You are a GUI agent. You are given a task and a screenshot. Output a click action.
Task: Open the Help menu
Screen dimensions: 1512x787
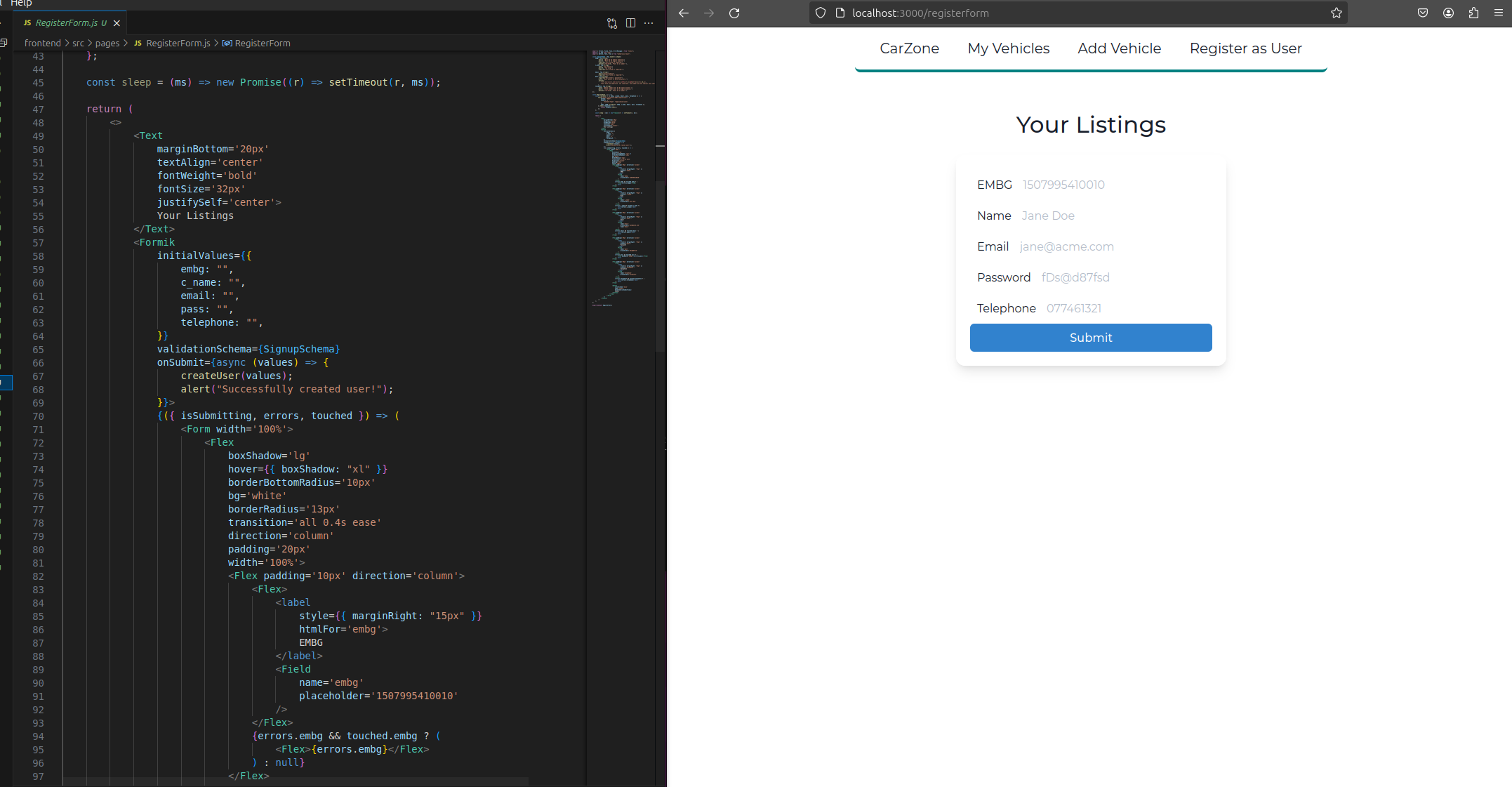point(21,4)
